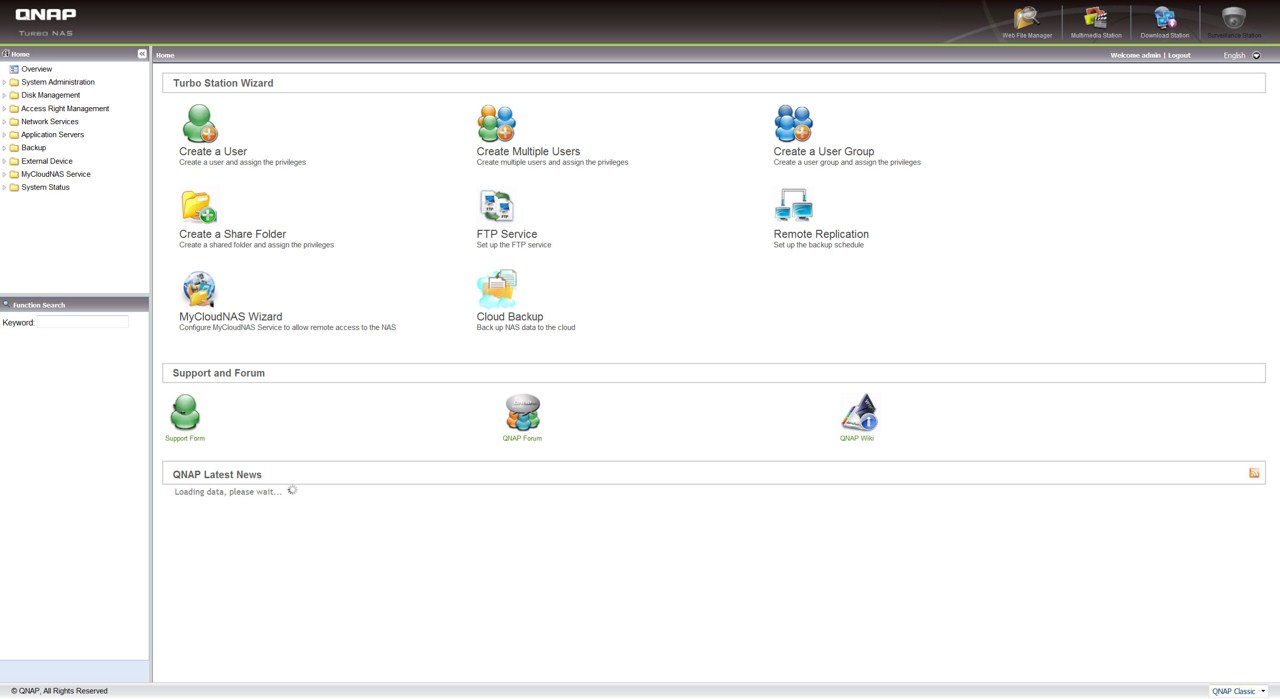The width and height of the screenshot is (1280, 699).
Task: Click the QNAP Forum icon
Action: 522,412
